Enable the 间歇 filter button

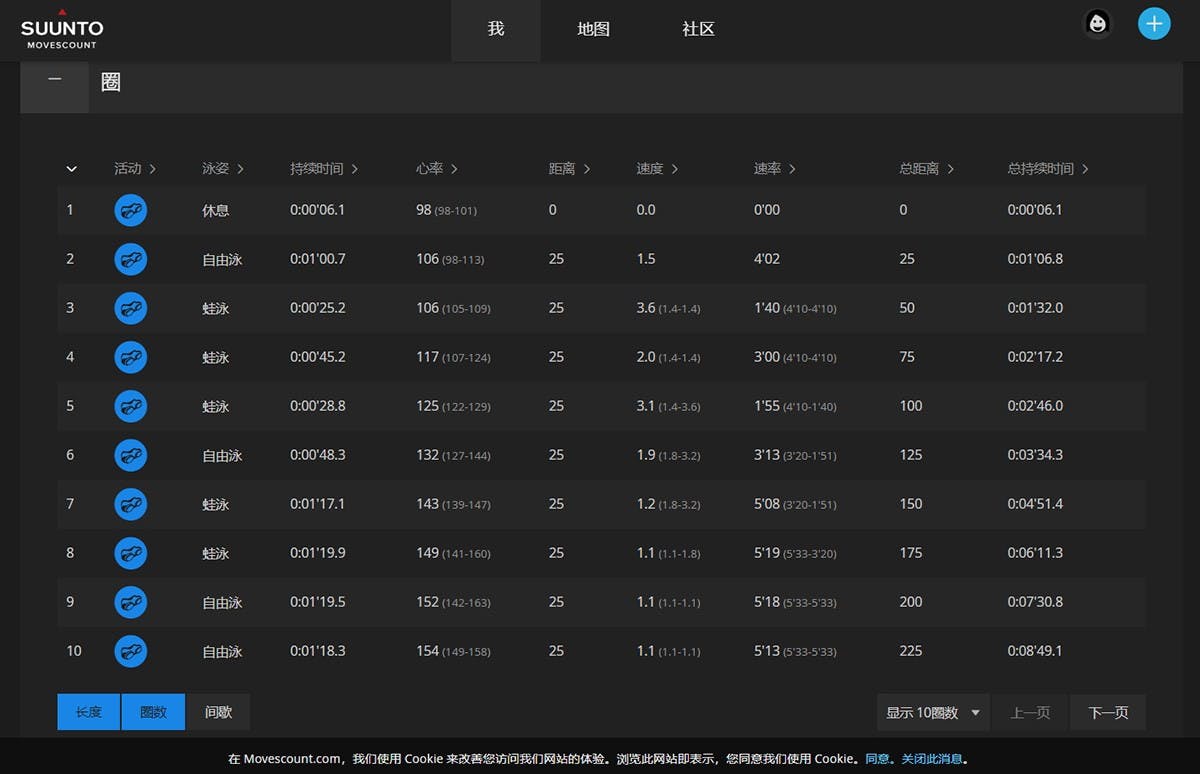[218, 712]
